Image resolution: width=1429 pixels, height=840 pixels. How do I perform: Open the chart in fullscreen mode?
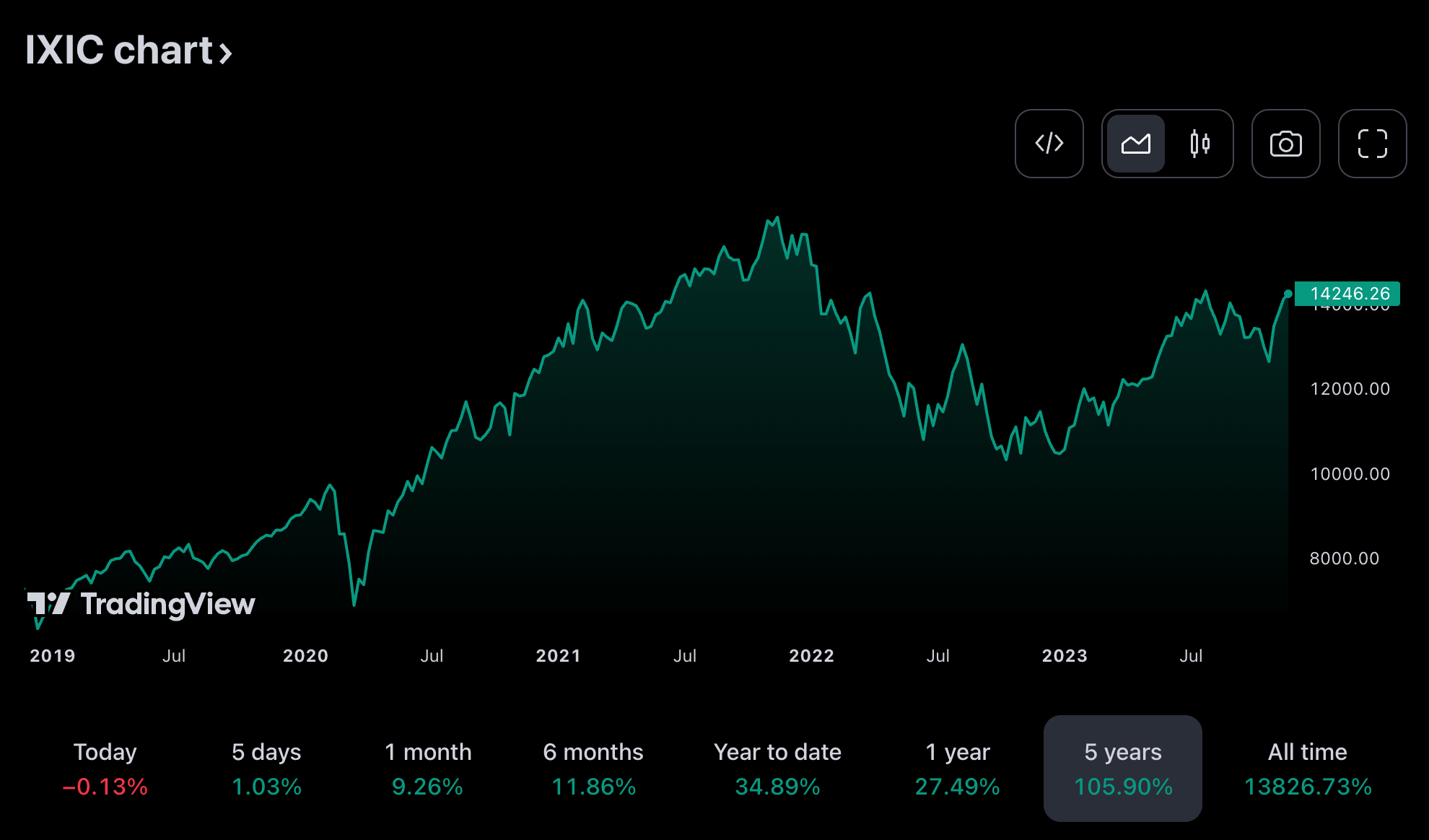[1372, 144]
